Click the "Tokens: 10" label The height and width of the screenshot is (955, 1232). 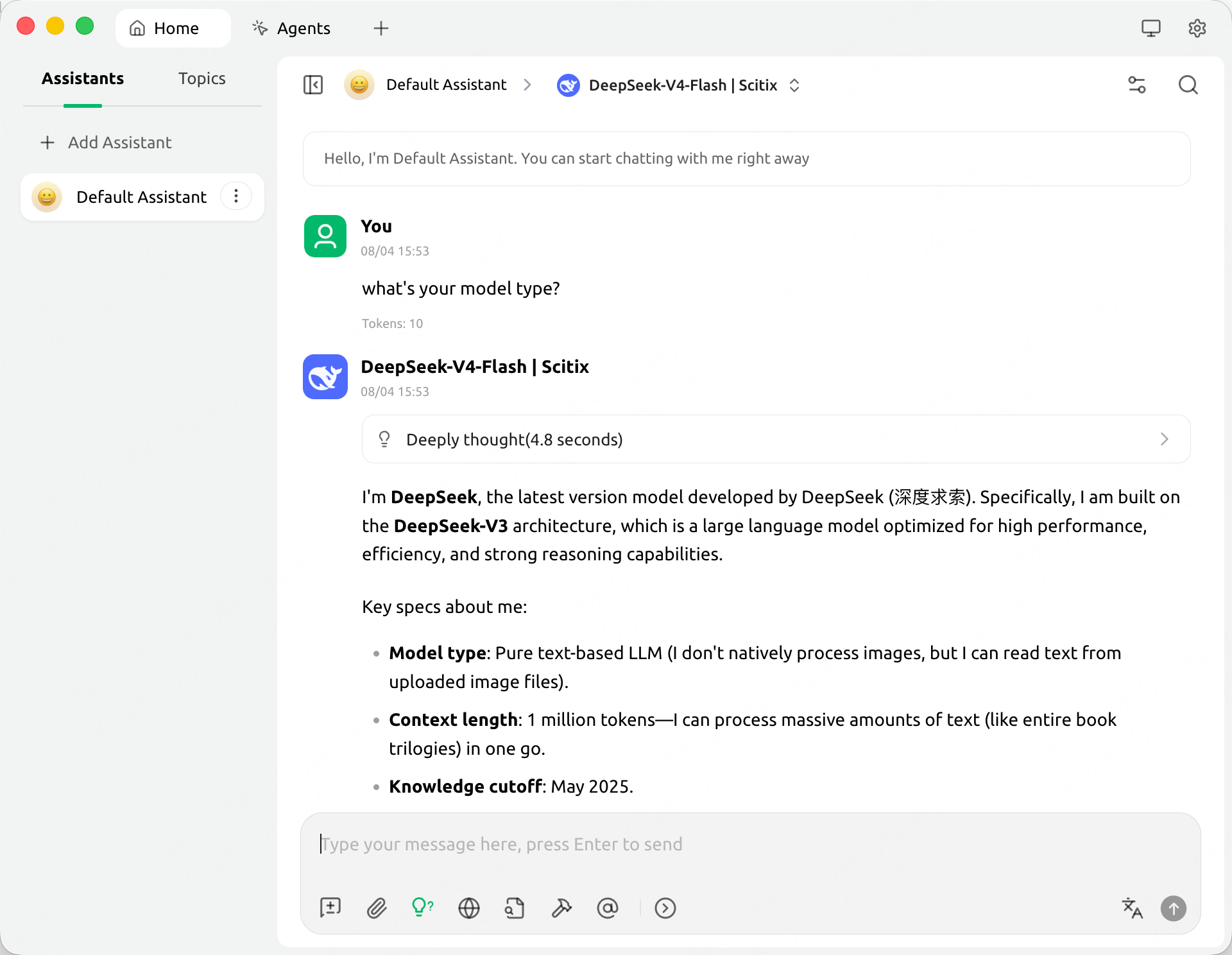[x=393, y=323]
